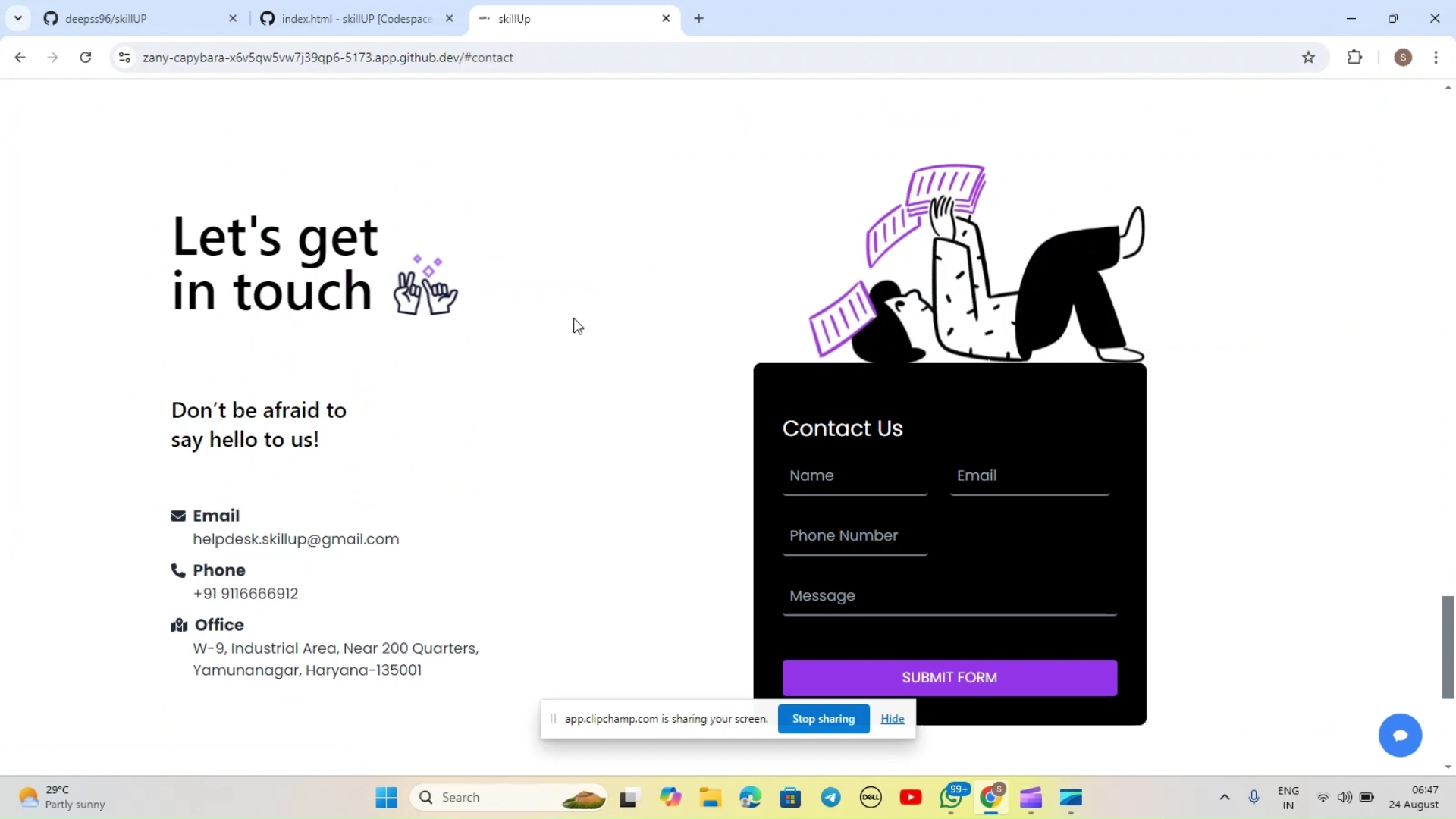Open the Chrome profile avatar
The image size is (1456, 819).
[x=1403, y=58]
